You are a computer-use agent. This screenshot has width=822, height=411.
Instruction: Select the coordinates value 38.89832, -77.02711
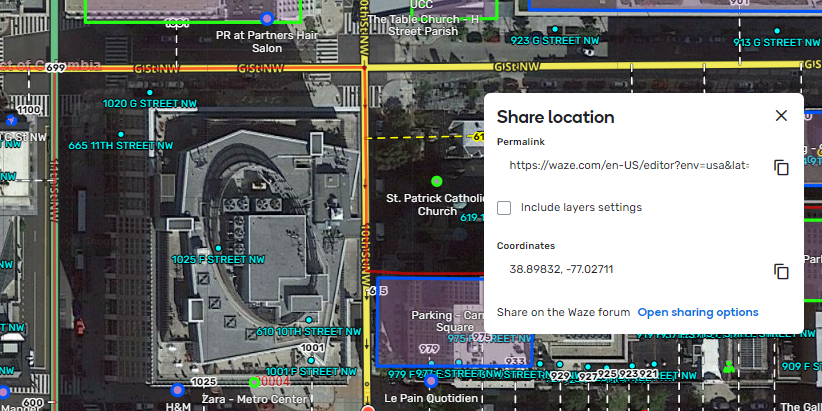pos(561,269)
